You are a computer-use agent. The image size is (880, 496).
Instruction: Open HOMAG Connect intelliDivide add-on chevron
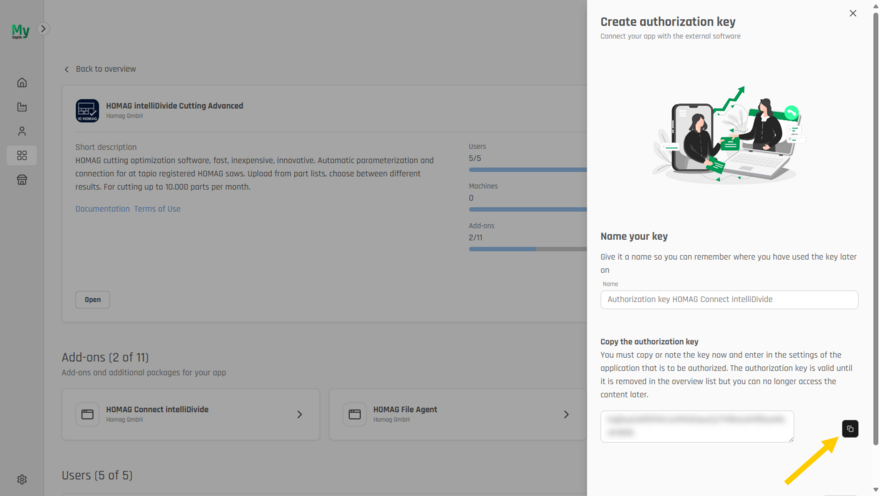pos(300,415)
